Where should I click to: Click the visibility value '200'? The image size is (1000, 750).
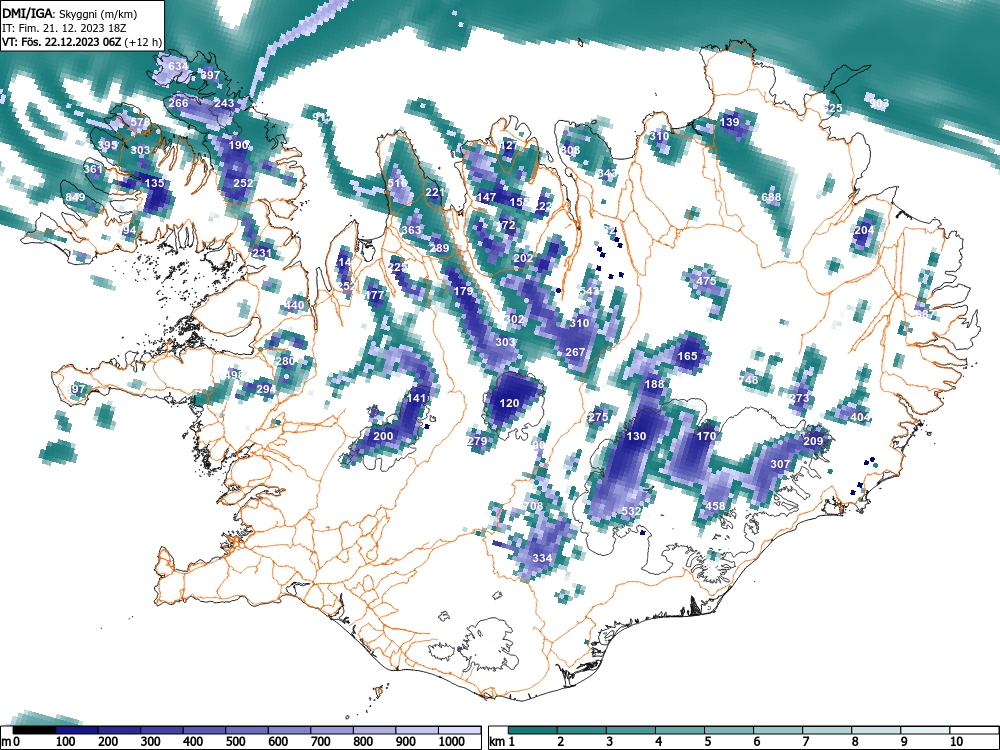(x=383, y=436)
